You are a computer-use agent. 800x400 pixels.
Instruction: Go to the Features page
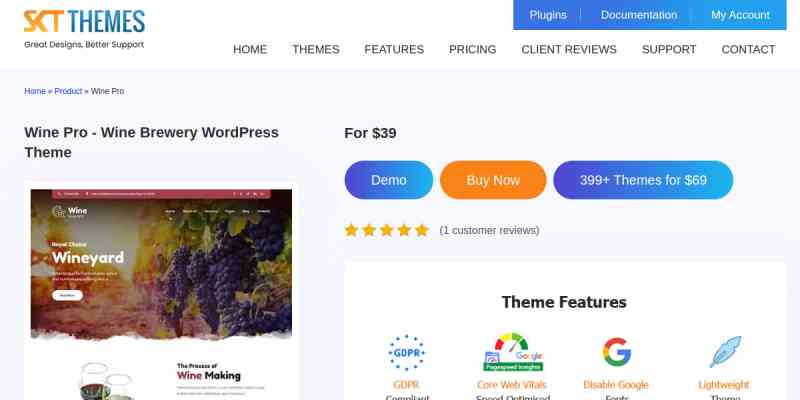(x=394, y=49)
